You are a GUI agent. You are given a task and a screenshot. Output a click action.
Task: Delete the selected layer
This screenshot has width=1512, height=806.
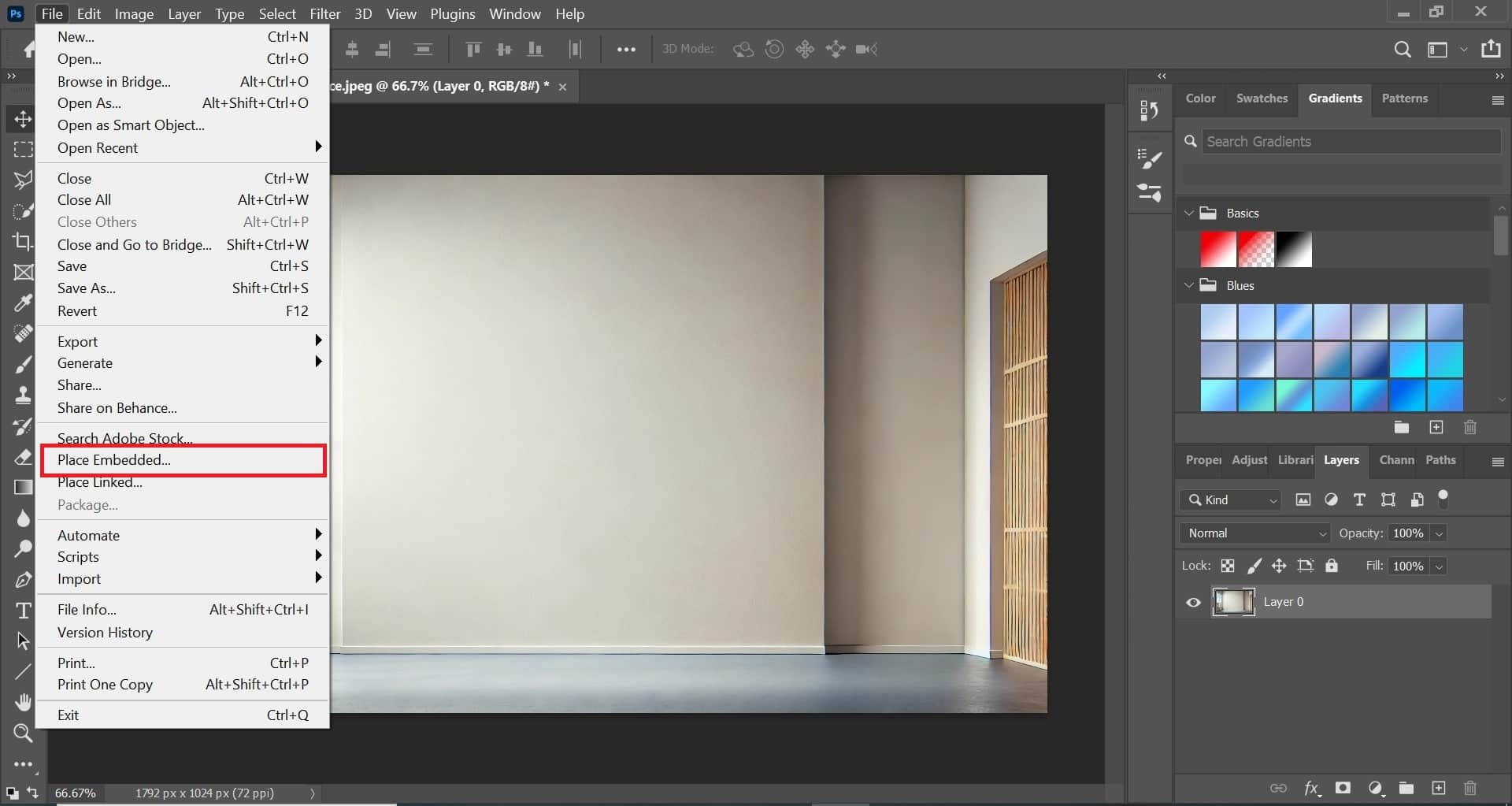[1470, 789]
